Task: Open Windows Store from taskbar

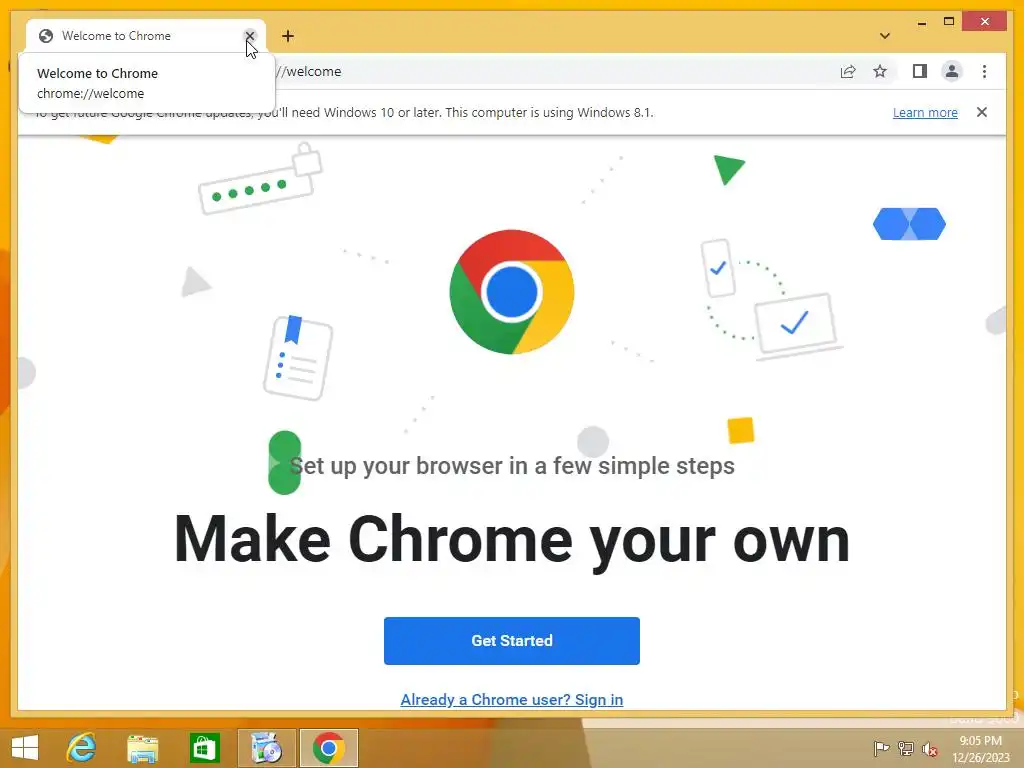Action: tap(204, 748)
